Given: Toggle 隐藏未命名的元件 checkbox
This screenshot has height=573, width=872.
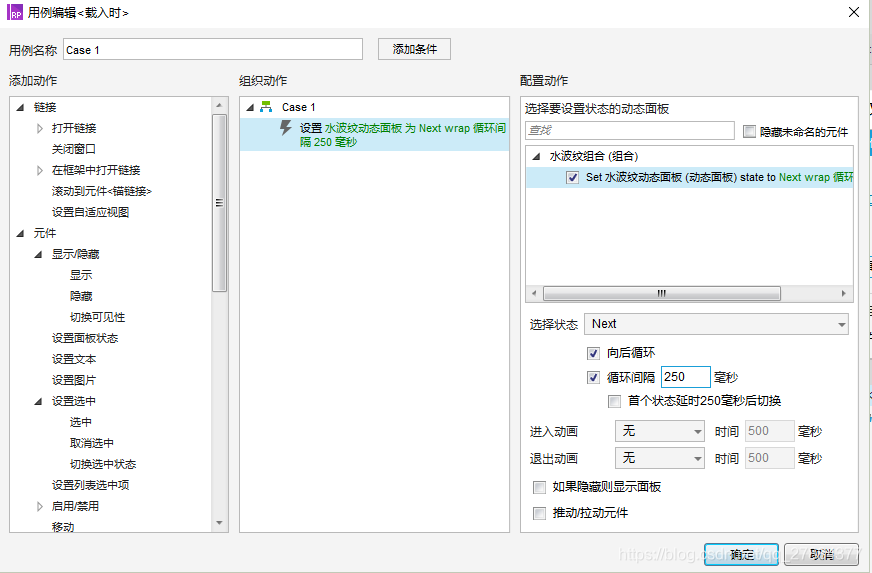Looking at the screenshot, I should coord(750,132).
